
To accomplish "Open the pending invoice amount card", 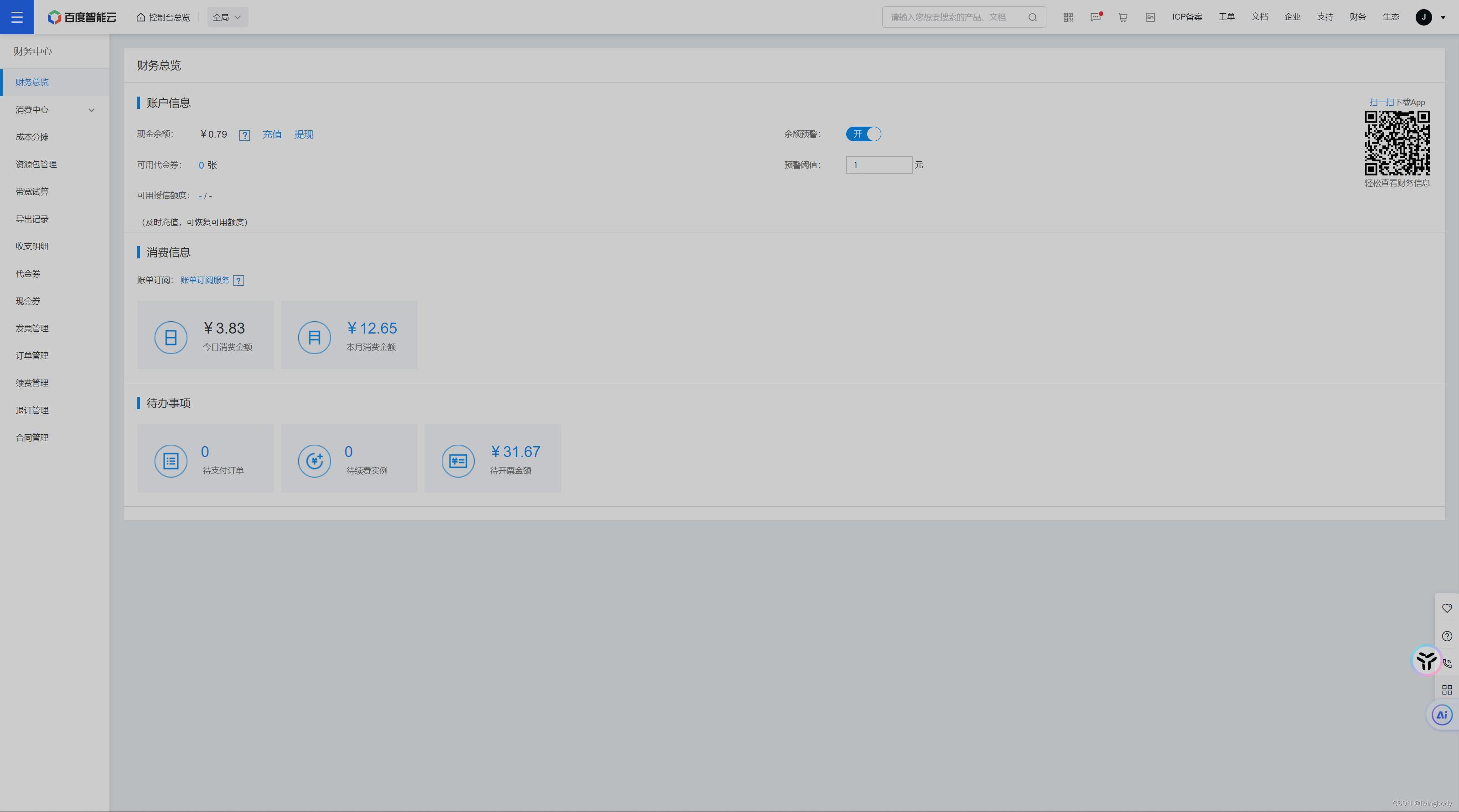I will [492, 458].
